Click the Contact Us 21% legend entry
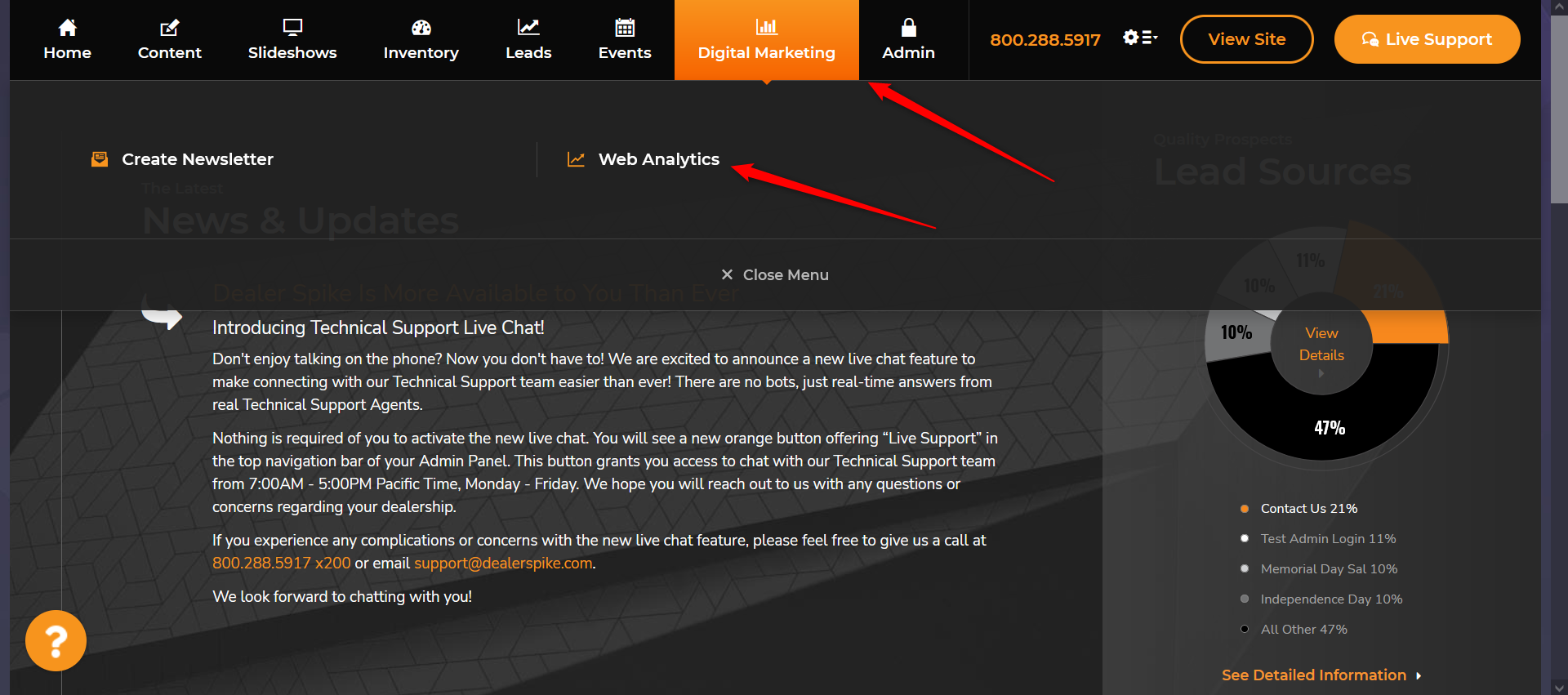Screen dimensions: 1568x695 [1309, 508]
